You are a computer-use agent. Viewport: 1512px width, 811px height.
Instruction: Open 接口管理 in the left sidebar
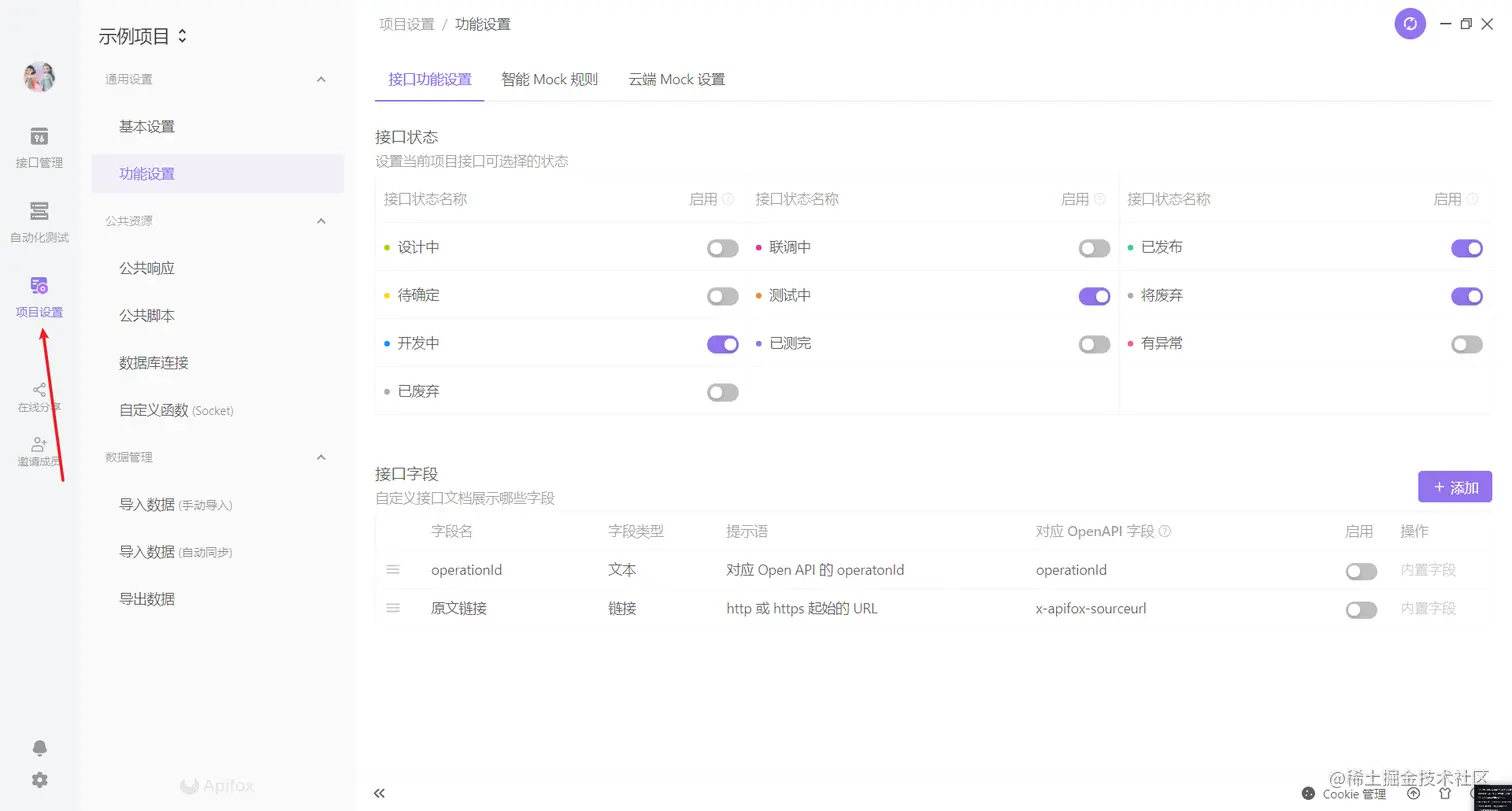(x=39, y=148)
